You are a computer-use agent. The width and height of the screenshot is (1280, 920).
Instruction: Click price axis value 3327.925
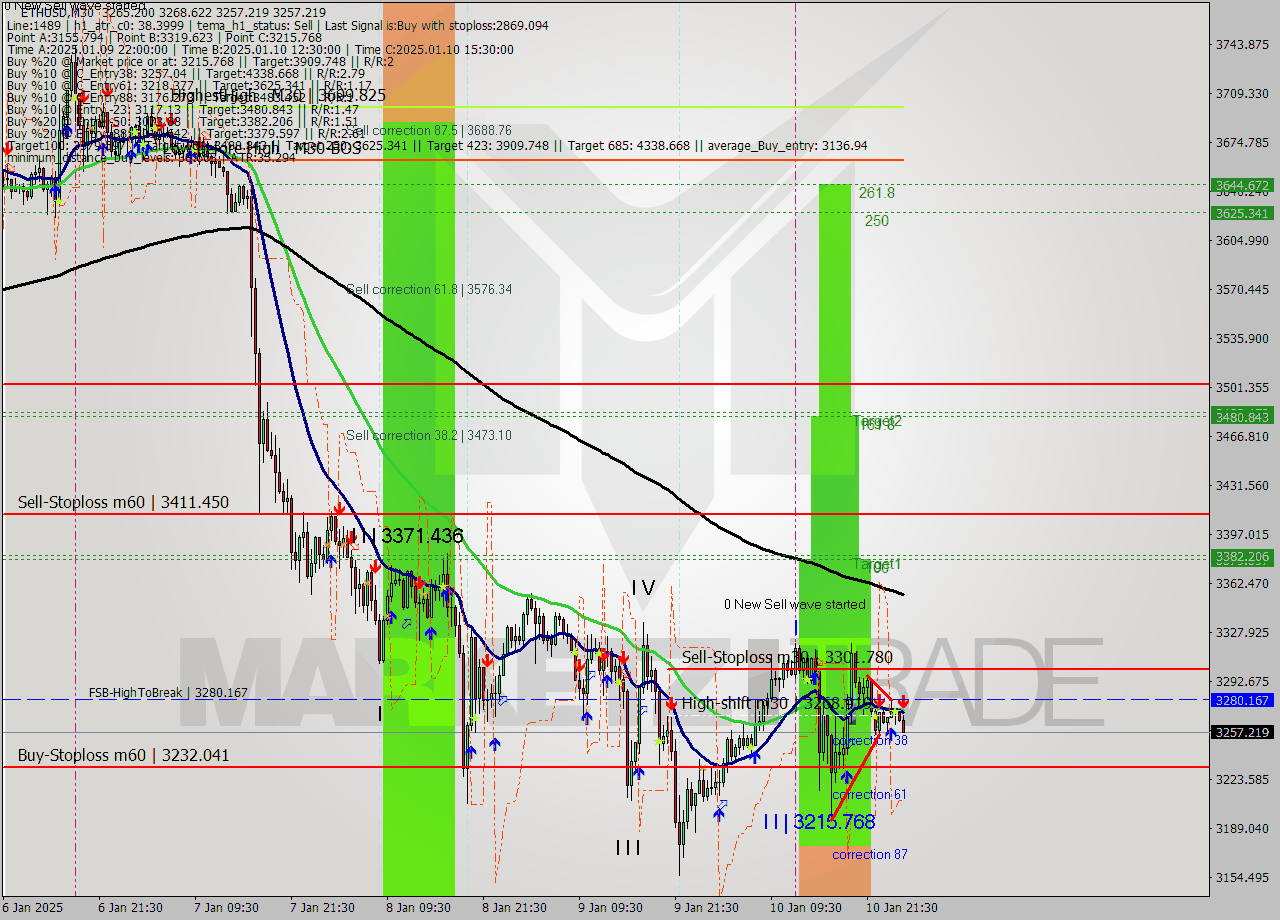[x=1242, y=632]
